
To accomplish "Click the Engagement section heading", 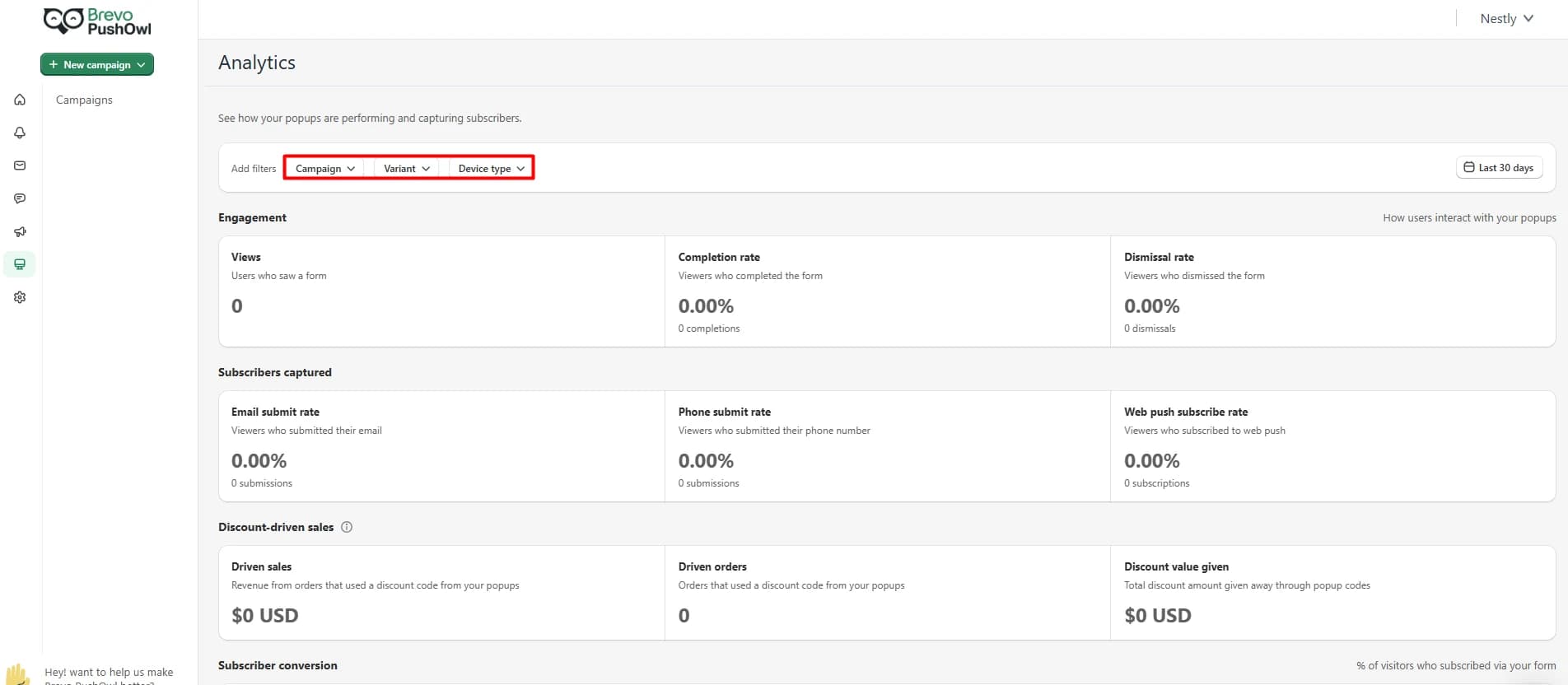I will [252, 217].
